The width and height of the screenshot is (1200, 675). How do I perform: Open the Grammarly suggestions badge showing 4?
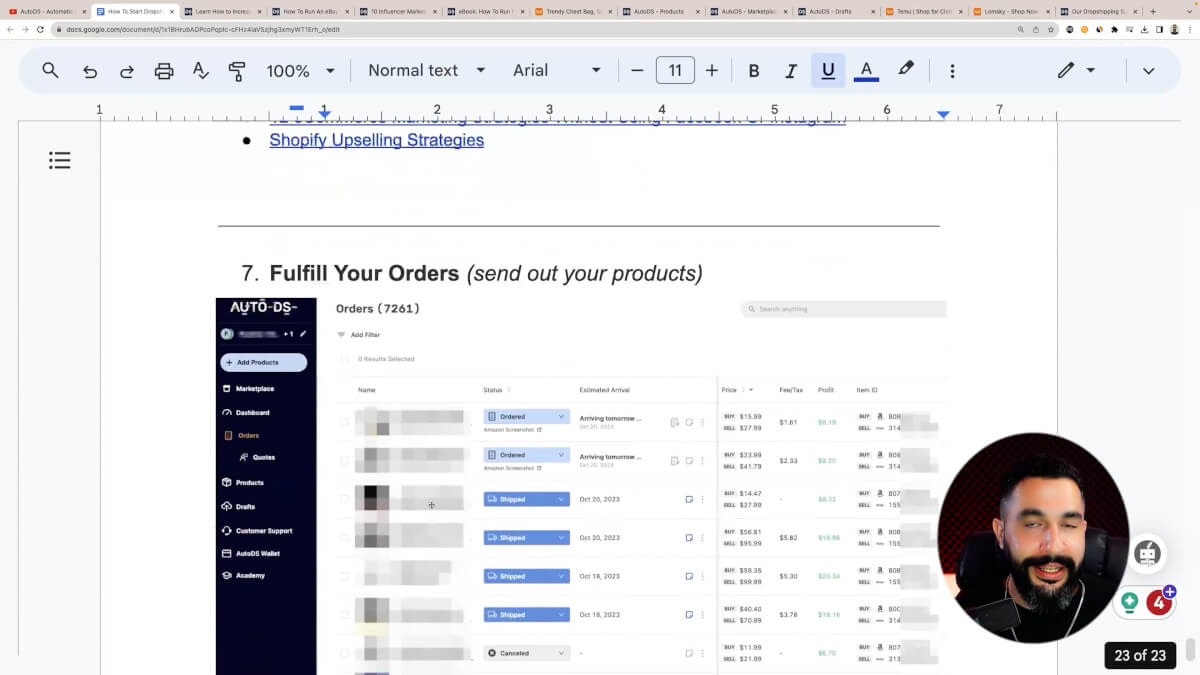click(x=1158, y=602)
